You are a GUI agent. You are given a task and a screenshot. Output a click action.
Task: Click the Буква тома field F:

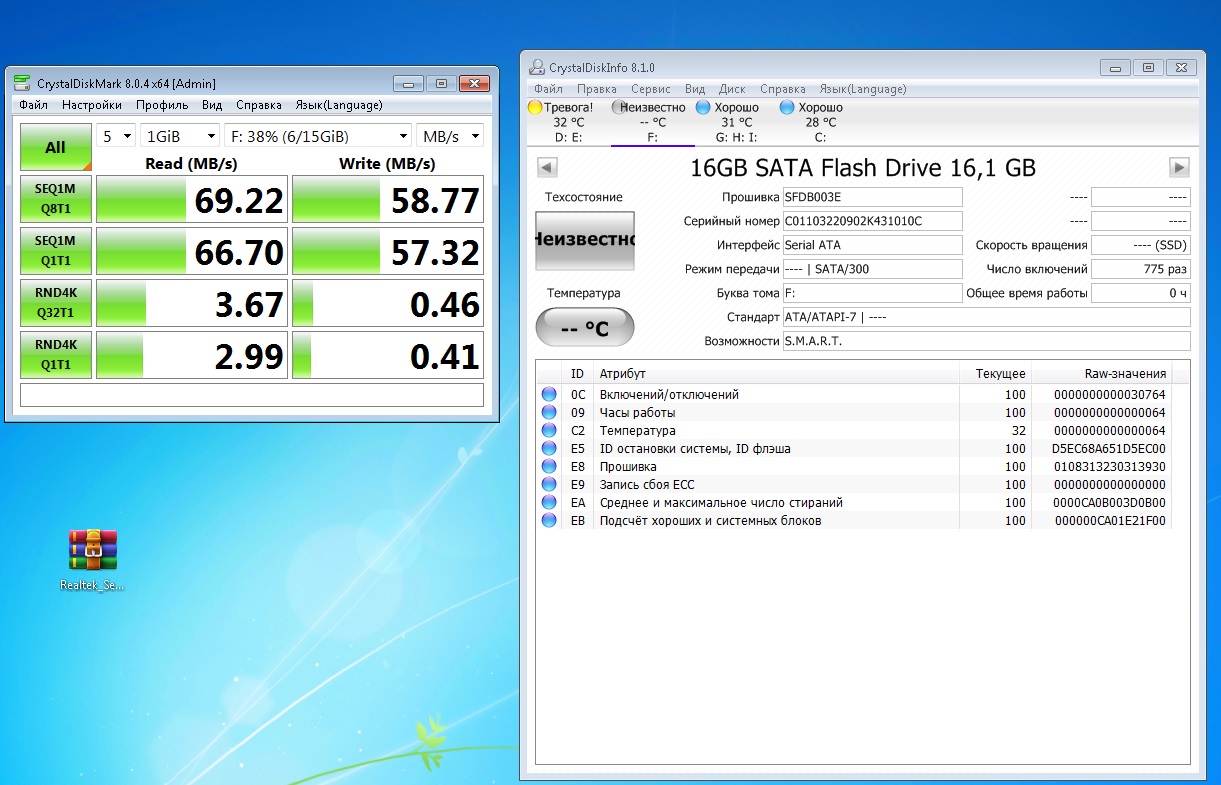click(872, 293)
